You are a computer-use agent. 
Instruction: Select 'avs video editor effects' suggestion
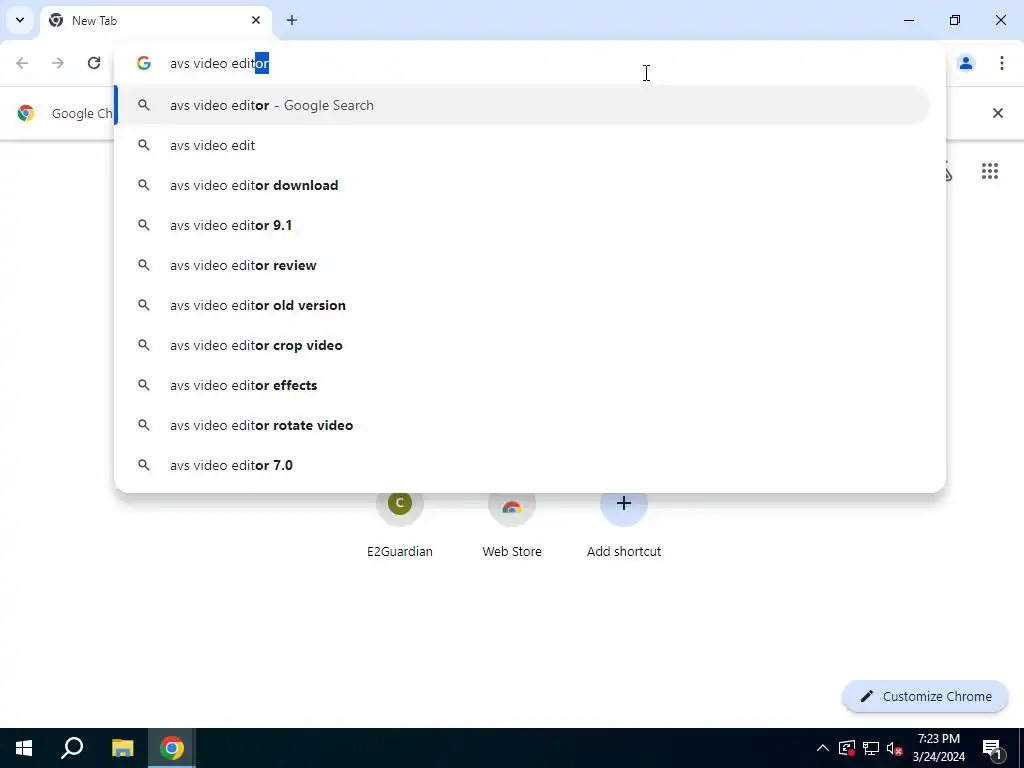click(x=522, y=385)
